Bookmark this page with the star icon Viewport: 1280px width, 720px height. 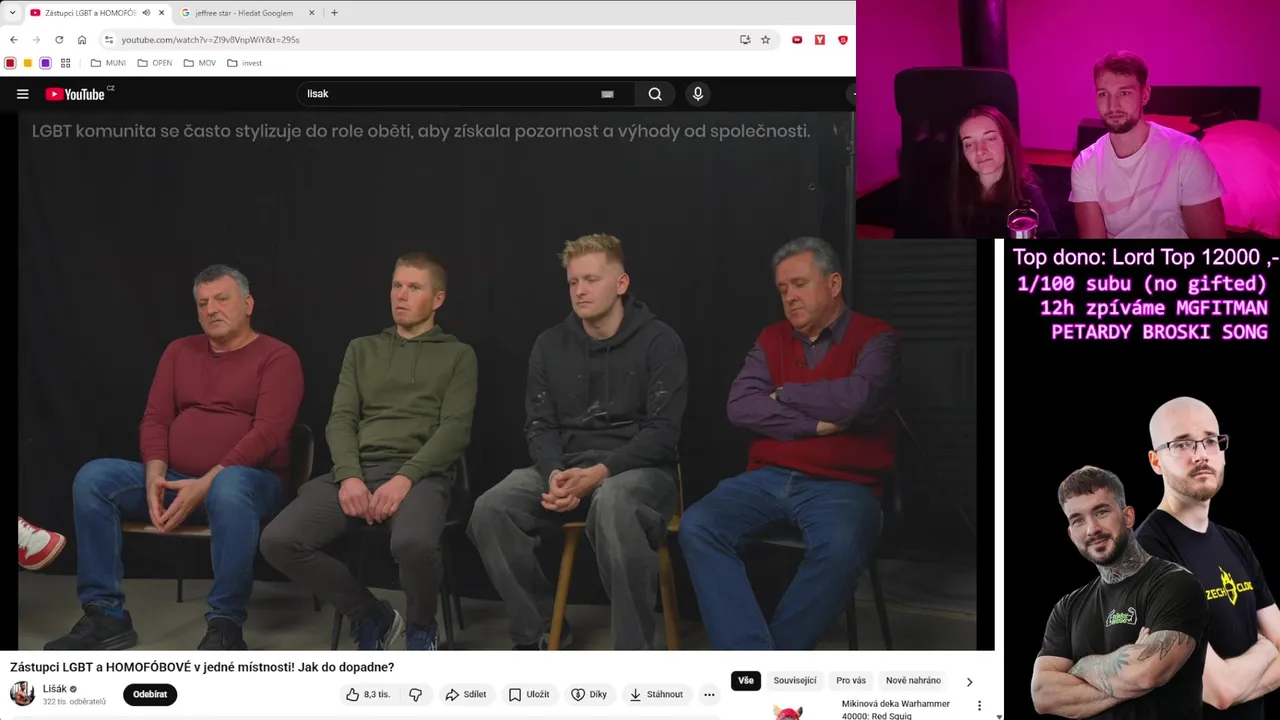(766, 40)
